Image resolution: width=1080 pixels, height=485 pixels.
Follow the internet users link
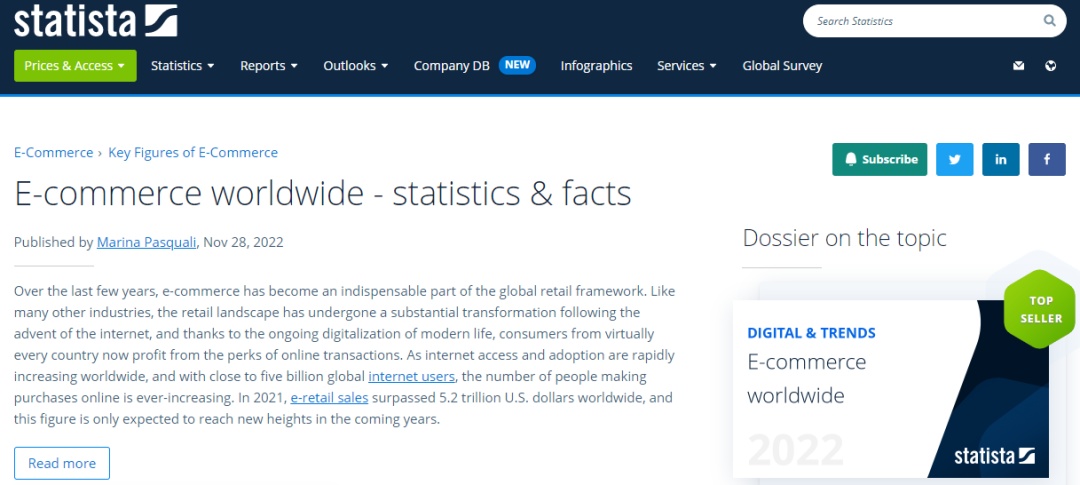click(x=411, y=377)
